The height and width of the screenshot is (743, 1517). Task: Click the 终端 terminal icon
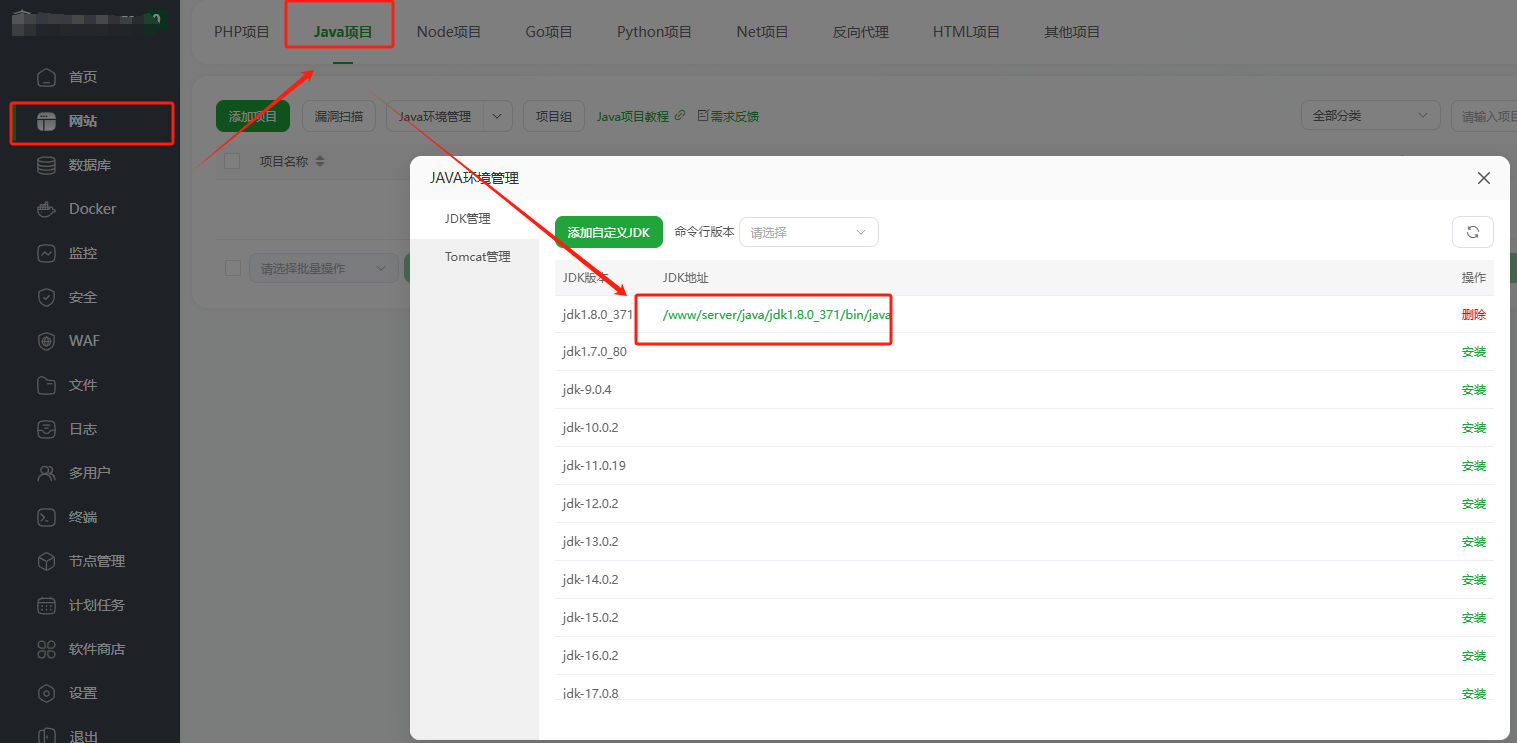46,517
